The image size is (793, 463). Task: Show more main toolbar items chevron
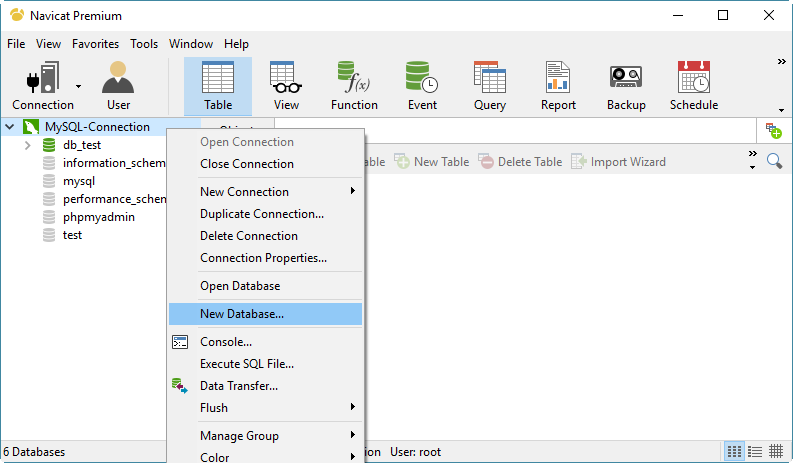click(x=781, y=62)
